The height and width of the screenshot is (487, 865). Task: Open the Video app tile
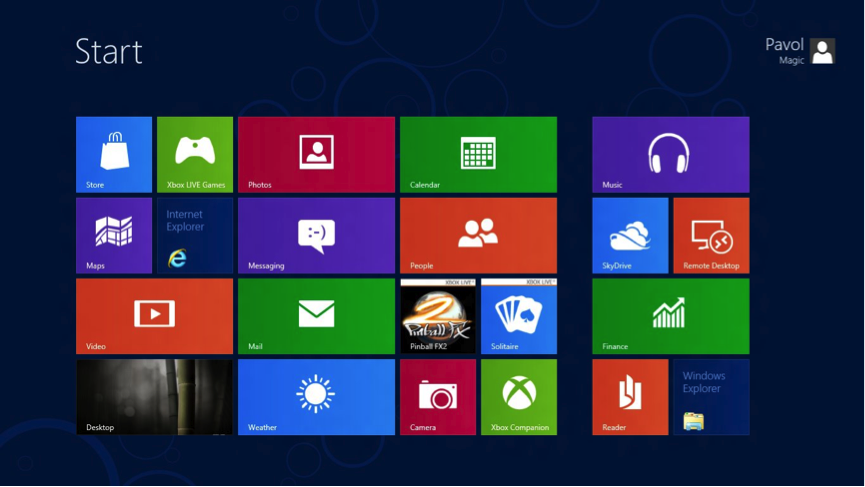coord(154,316)
